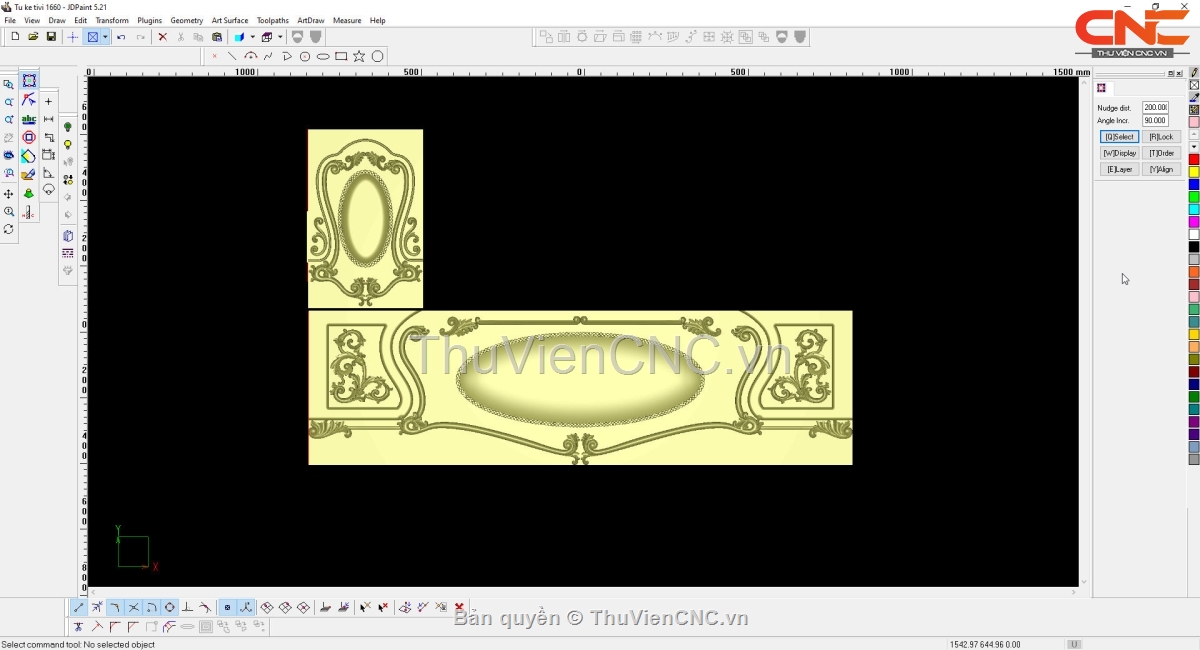
Task: Click the red X delete icon
Action: coord(162,37)
